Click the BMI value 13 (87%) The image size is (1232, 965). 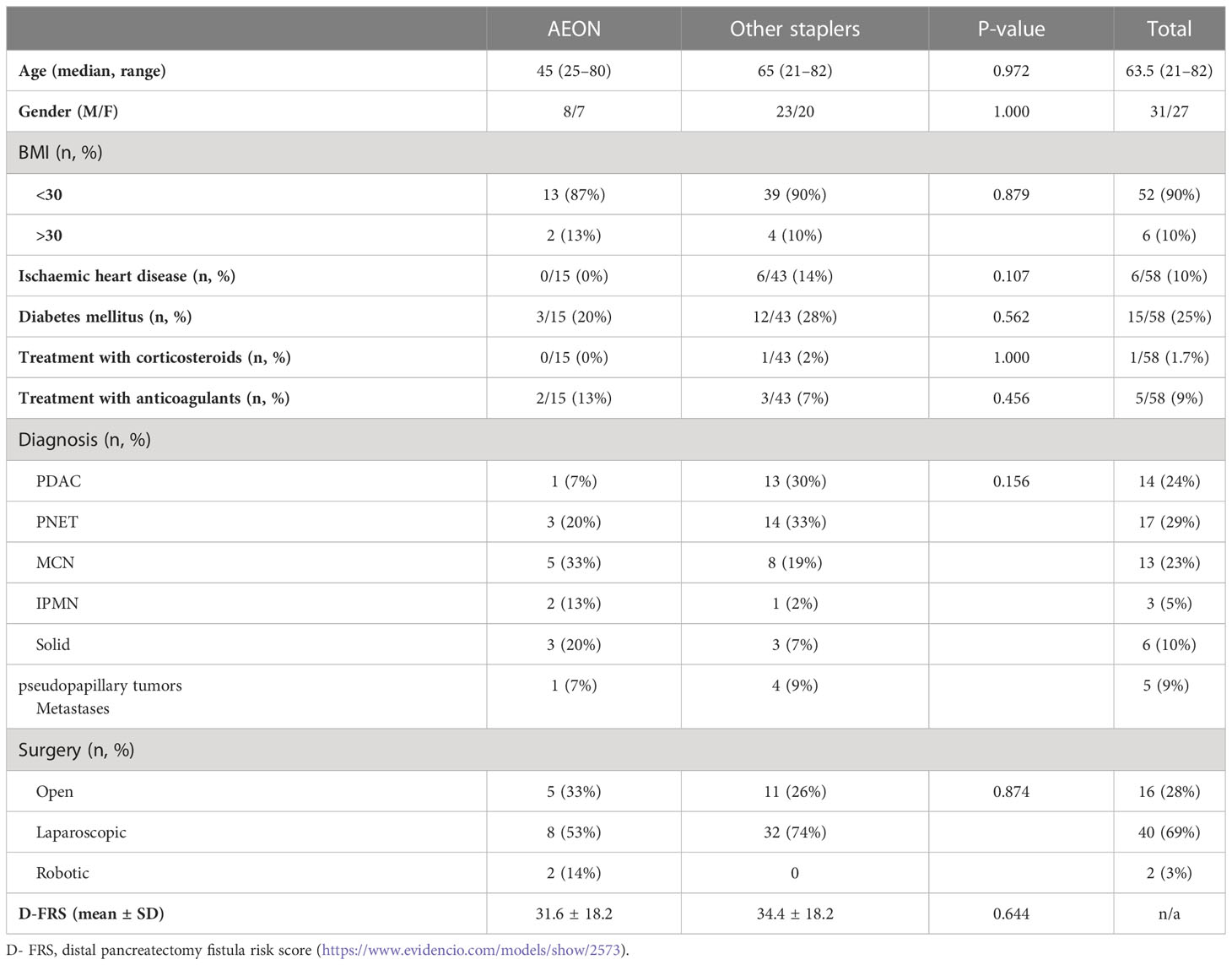574,195
